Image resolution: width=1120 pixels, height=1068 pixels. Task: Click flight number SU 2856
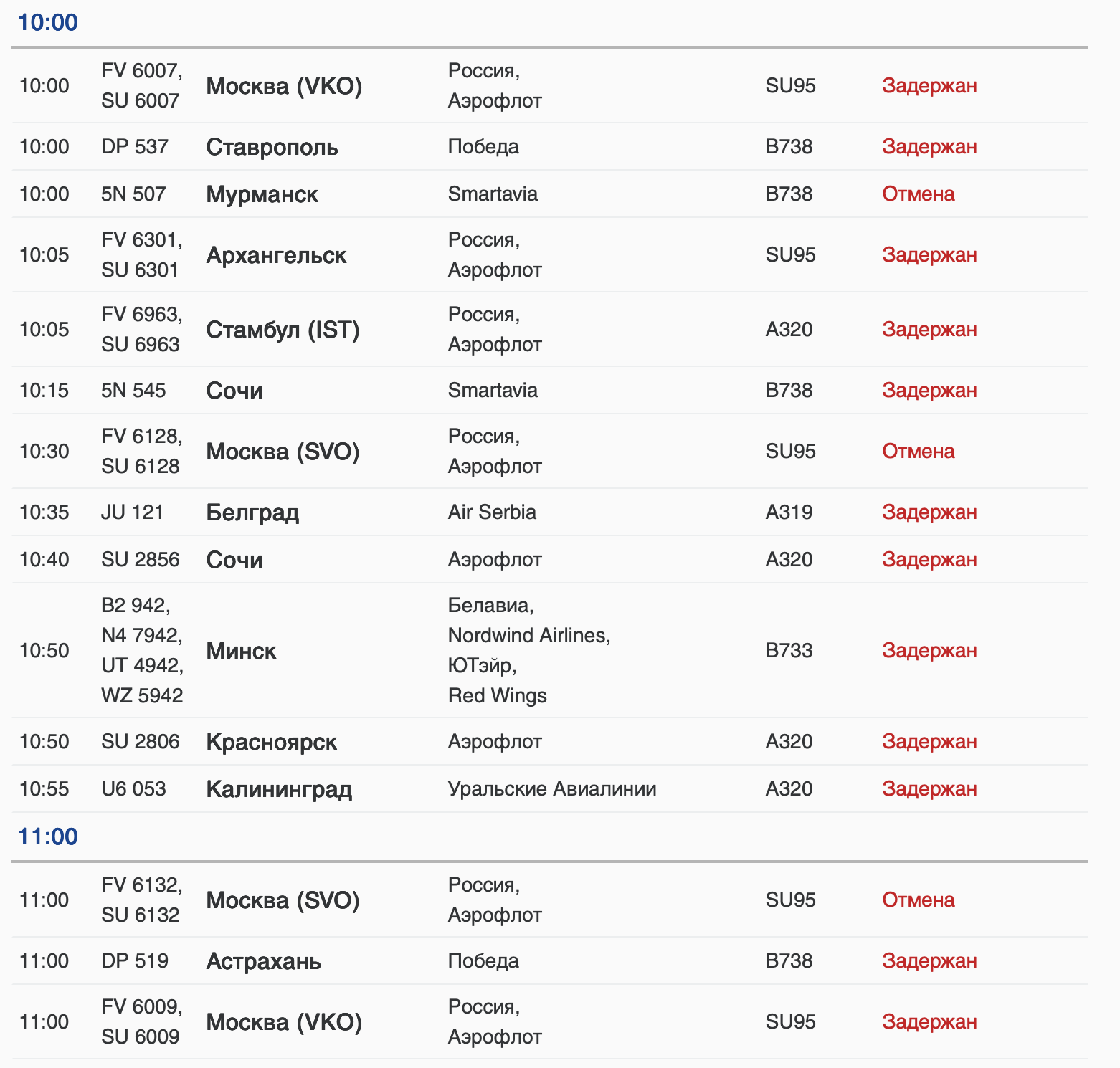[x=141, y=560]
